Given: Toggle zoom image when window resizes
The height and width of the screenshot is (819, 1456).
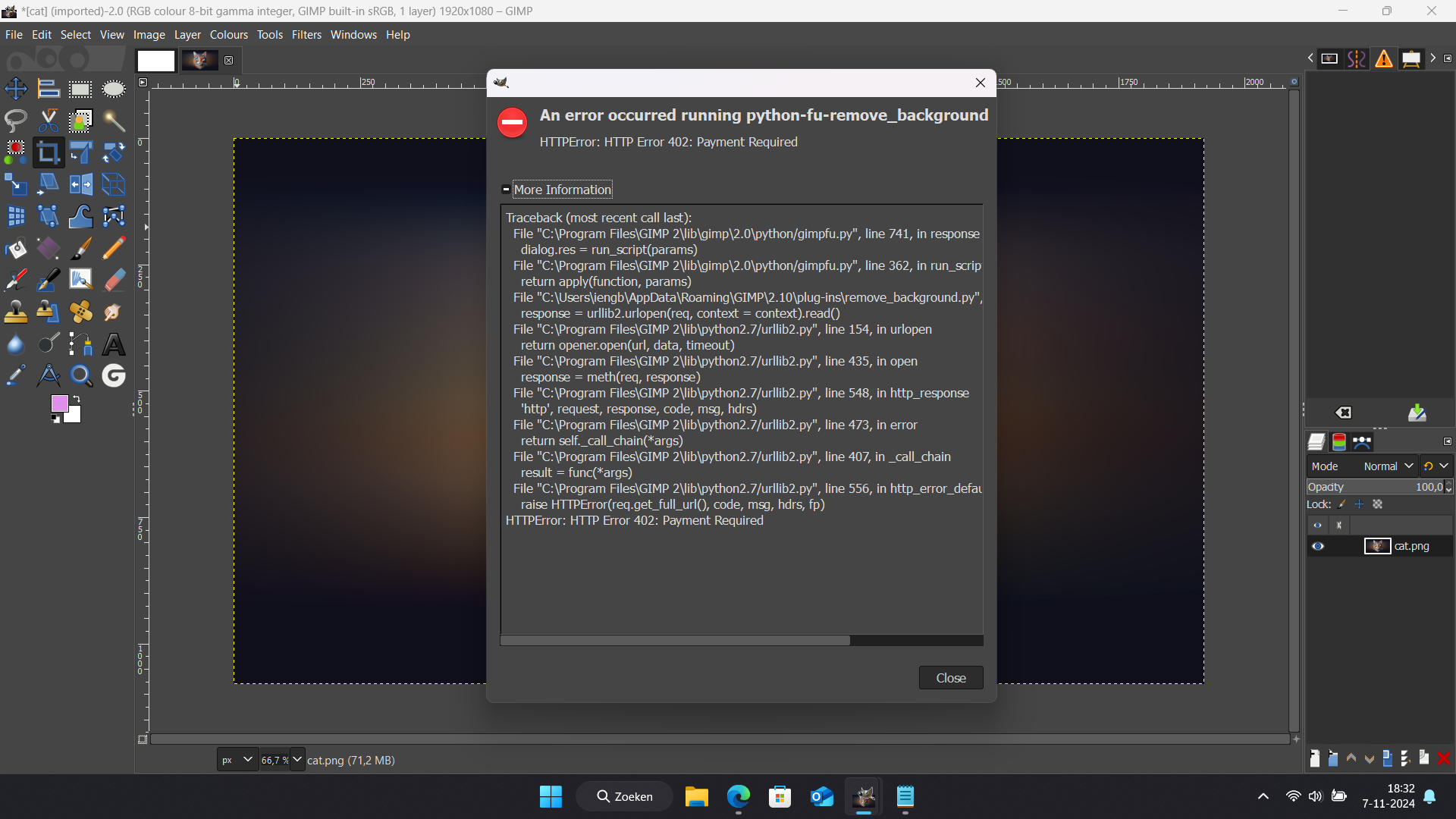Looking at the screenshot, I should [x=1294, y=82].
